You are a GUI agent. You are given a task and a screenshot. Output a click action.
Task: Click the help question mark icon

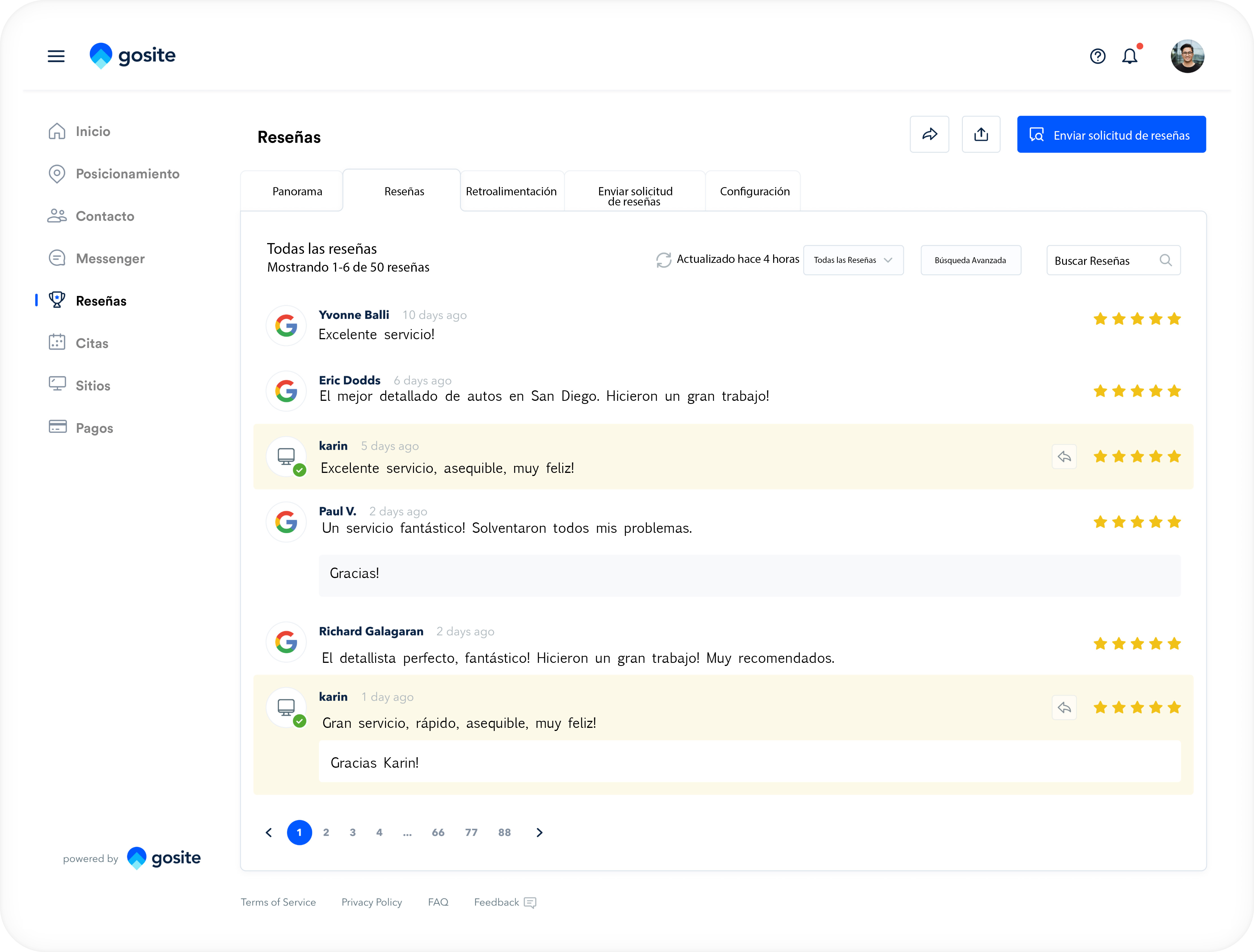tap(1098, 56)
